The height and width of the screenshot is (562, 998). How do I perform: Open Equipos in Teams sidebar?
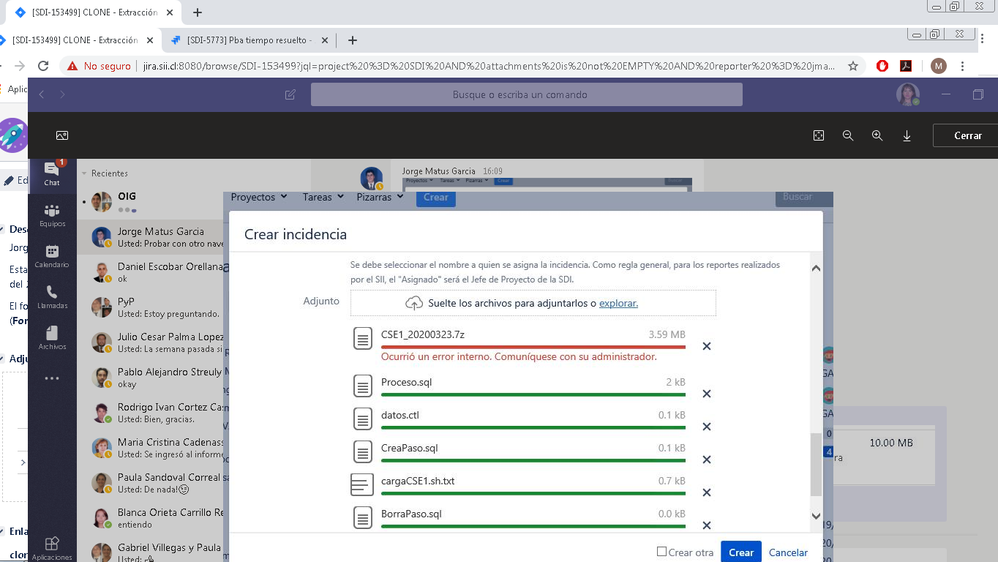tap(52, 216)
